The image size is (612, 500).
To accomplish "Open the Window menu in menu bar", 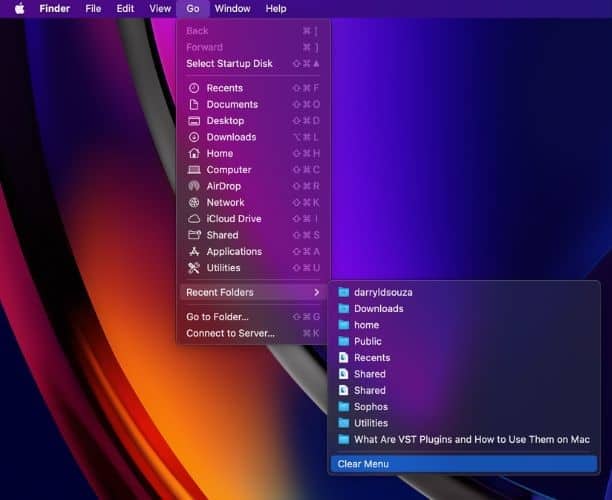I will 232,9.
